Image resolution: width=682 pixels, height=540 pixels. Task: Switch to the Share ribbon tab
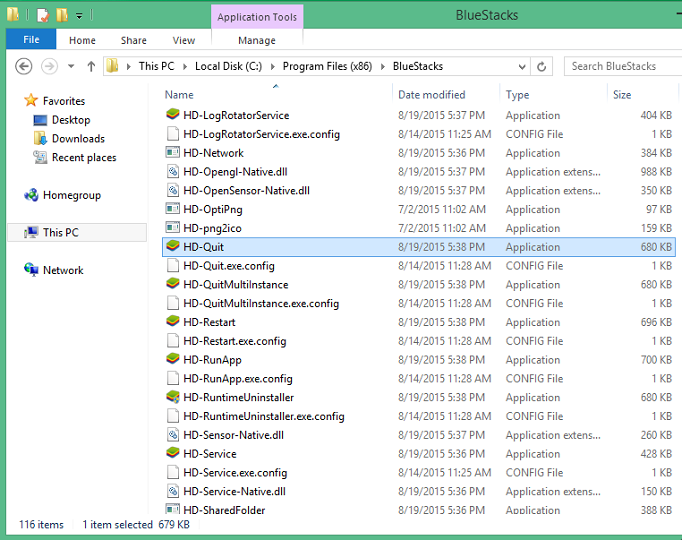pos(134,40)
